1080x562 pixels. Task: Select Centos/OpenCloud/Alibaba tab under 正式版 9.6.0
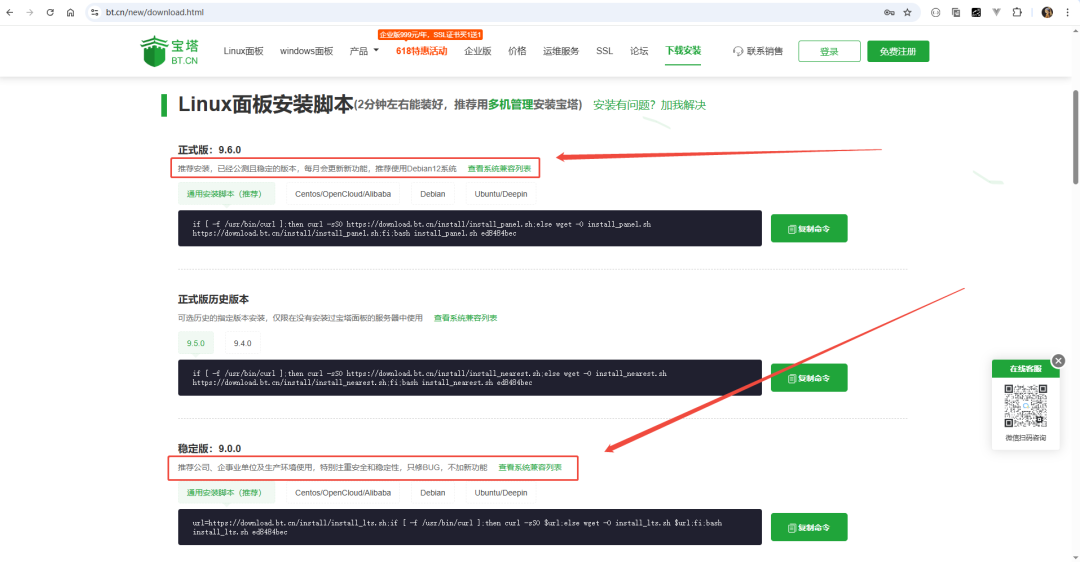[x=343, y=194]
